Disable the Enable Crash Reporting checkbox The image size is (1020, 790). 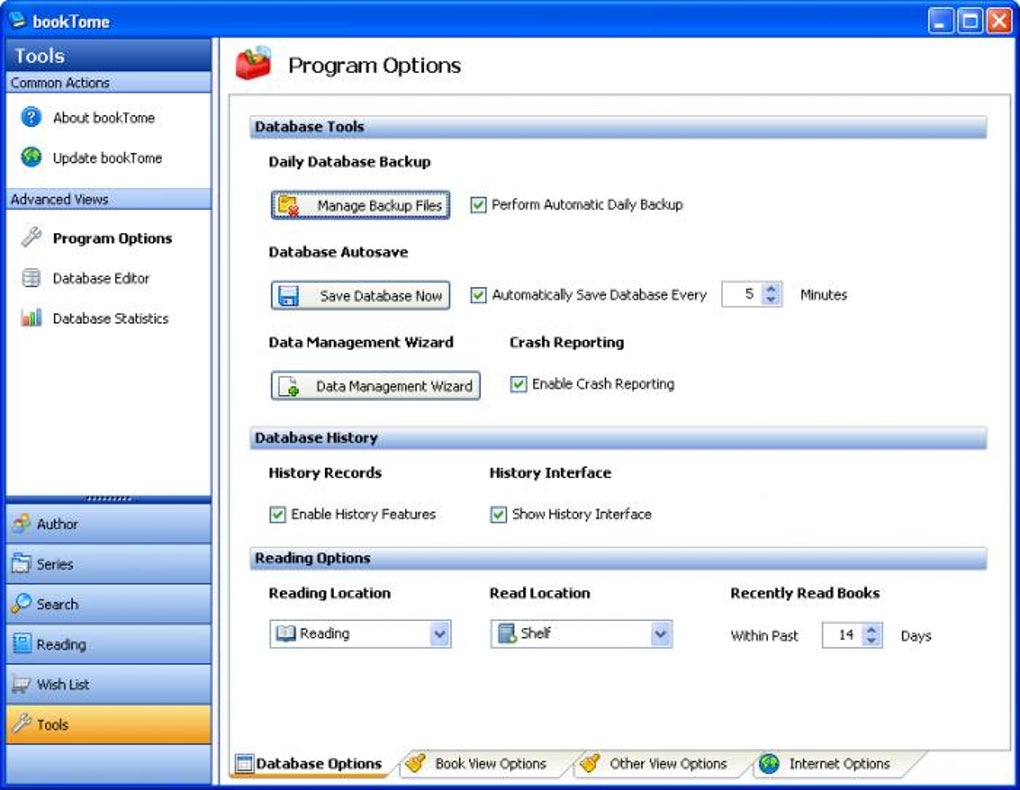click(x=518, y=384)
